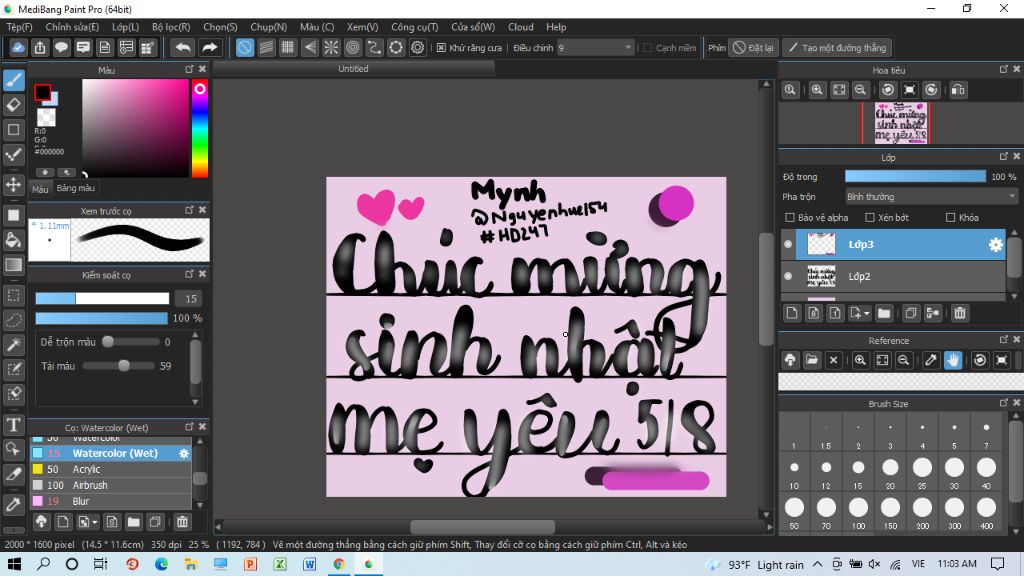Viewport: 1024px width, 576px height.
Task: Click Tạo một đường thẳng button
Action: 838,48
